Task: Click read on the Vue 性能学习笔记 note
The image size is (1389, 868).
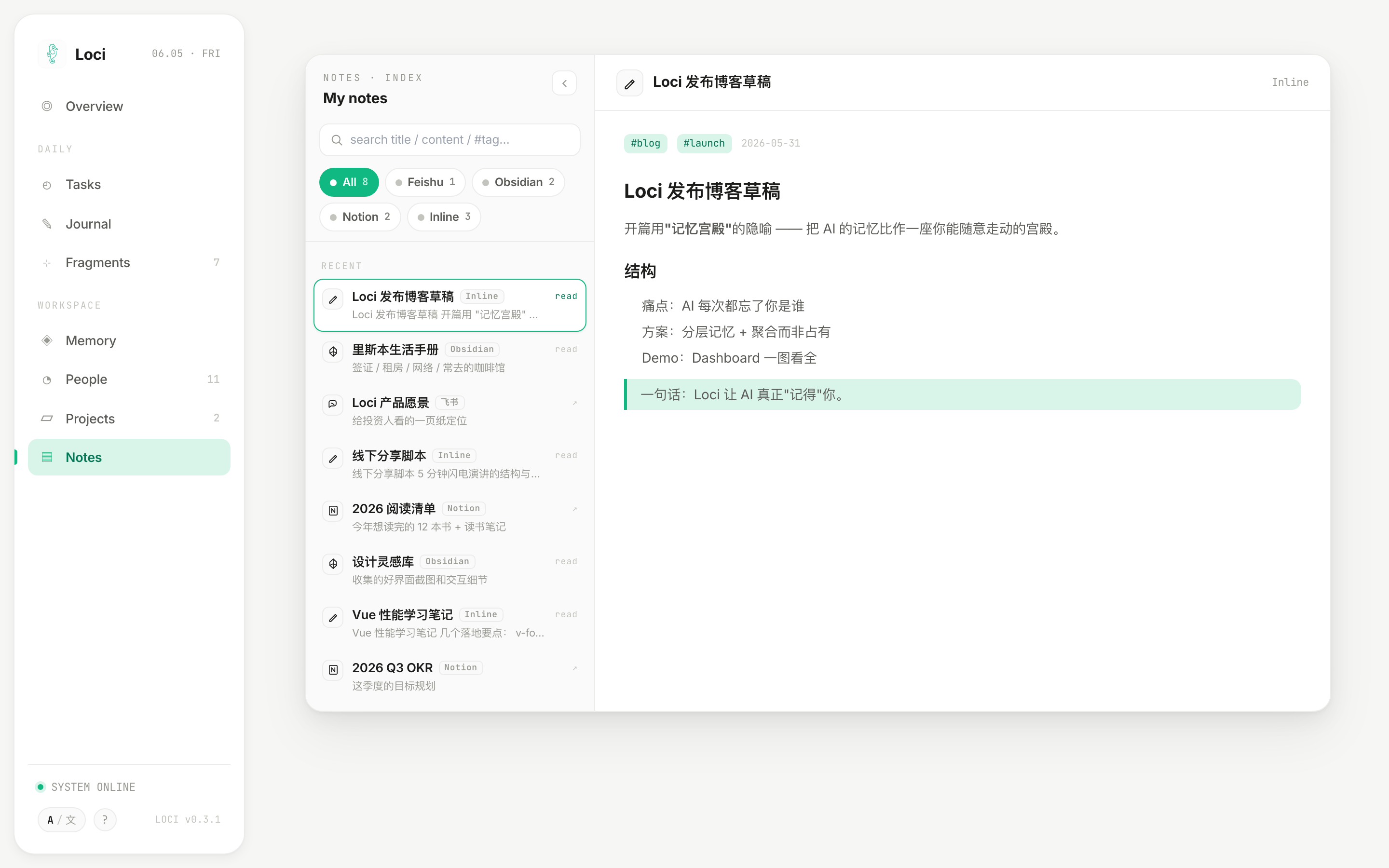Action: [566, 615]
